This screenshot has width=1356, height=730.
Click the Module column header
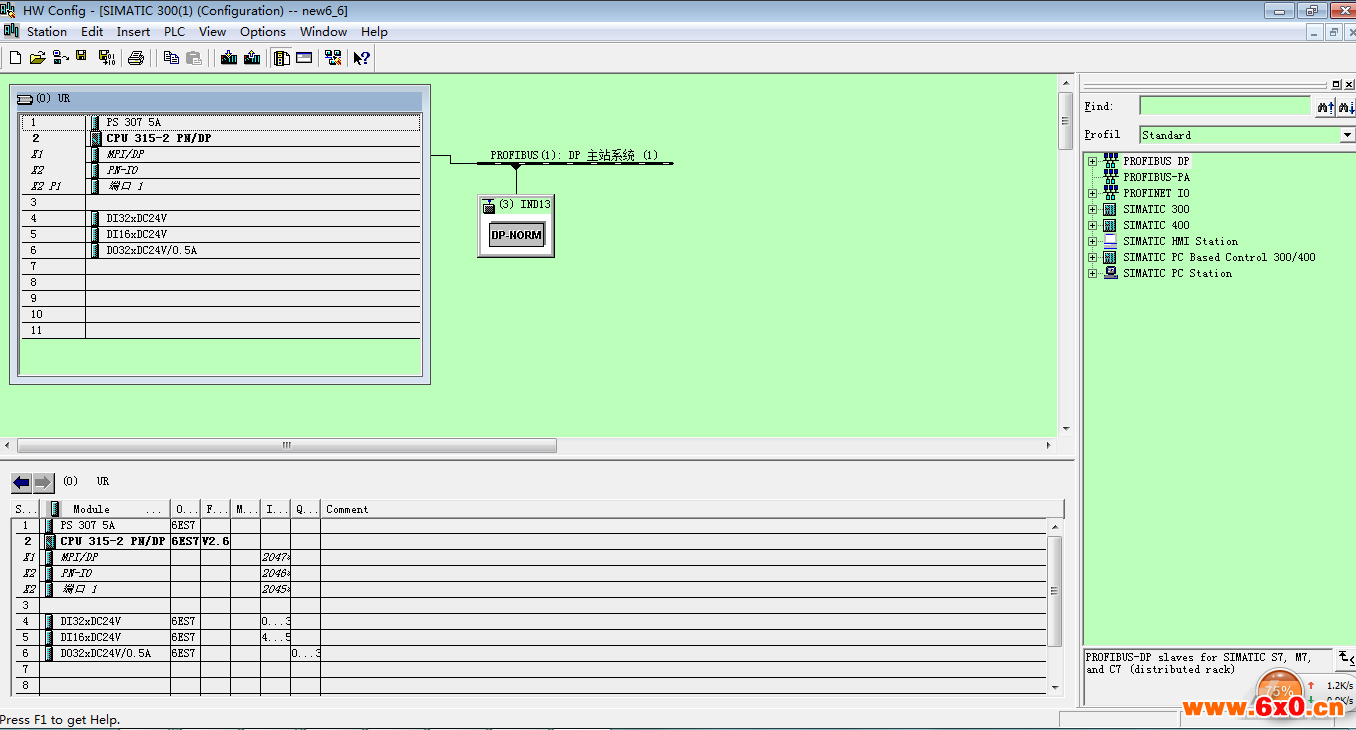pos(105,509)
